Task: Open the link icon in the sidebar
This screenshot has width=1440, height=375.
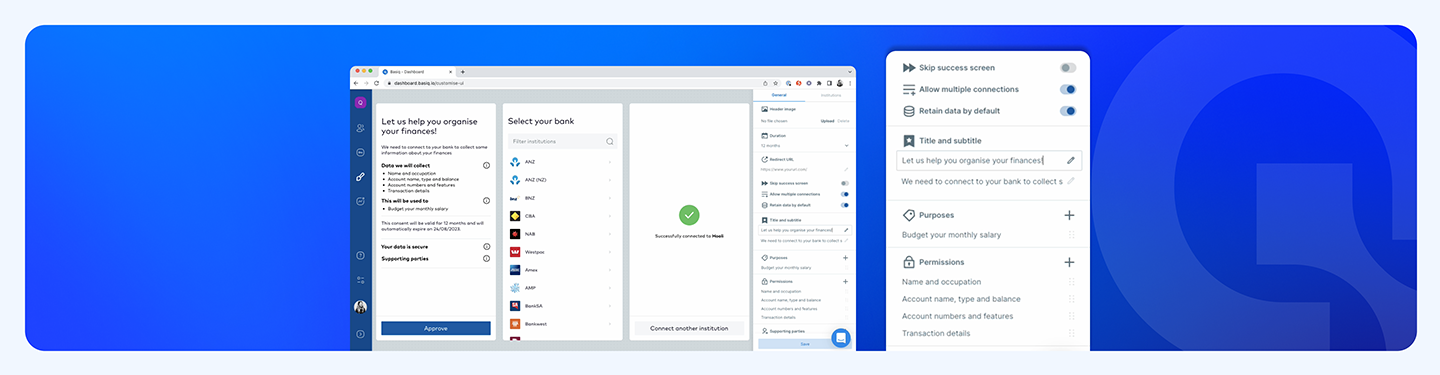Action: (360, 177)
